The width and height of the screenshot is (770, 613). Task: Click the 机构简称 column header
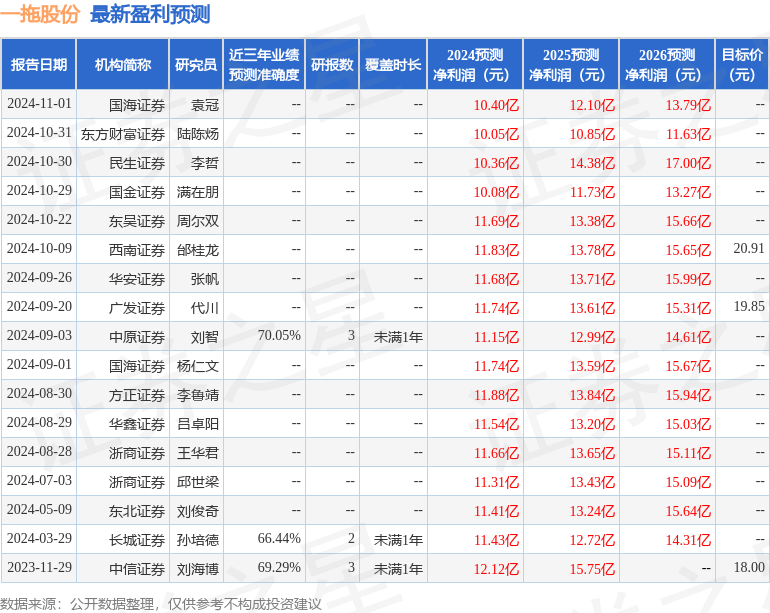click(x=123, y=64)
